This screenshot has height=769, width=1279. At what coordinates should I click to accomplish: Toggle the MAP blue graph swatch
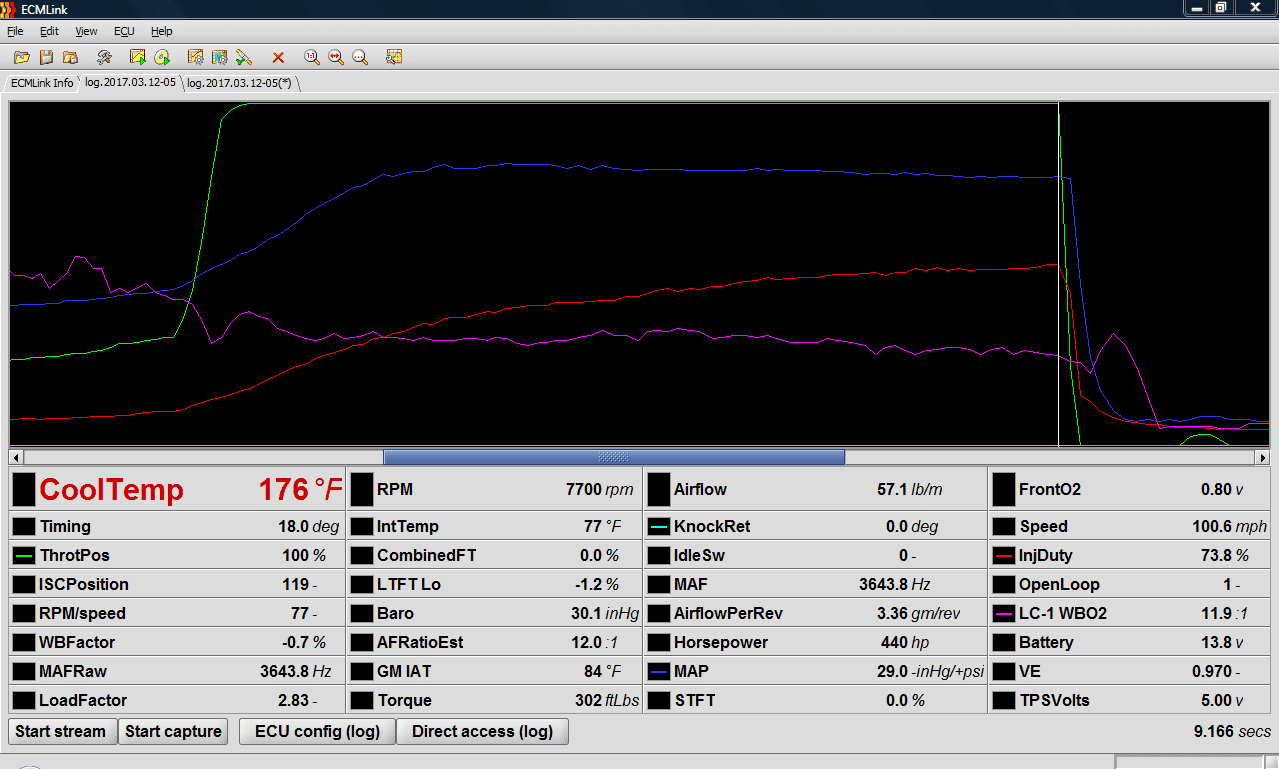(x=658, y=671)
